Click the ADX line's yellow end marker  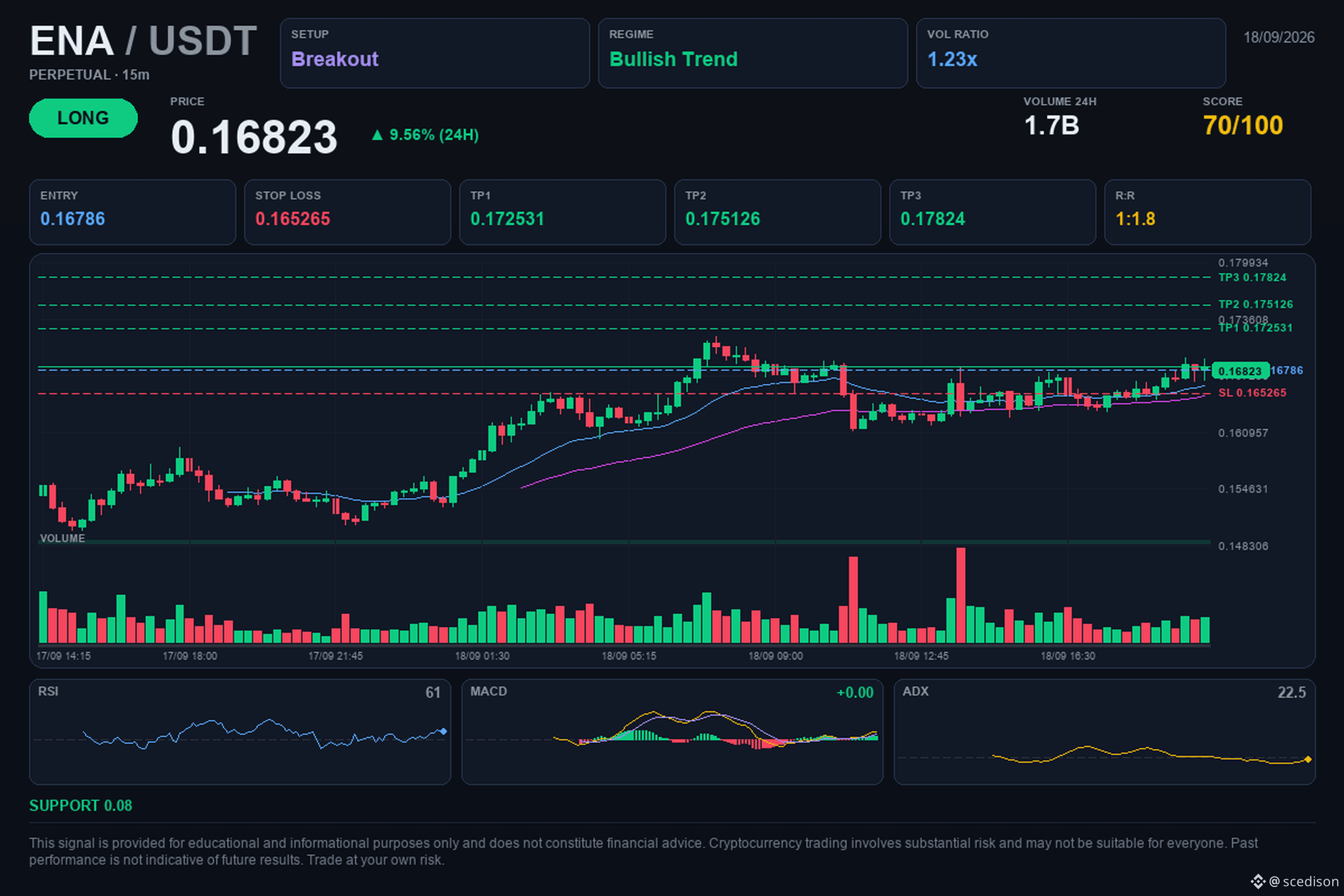coord(1308,759)
